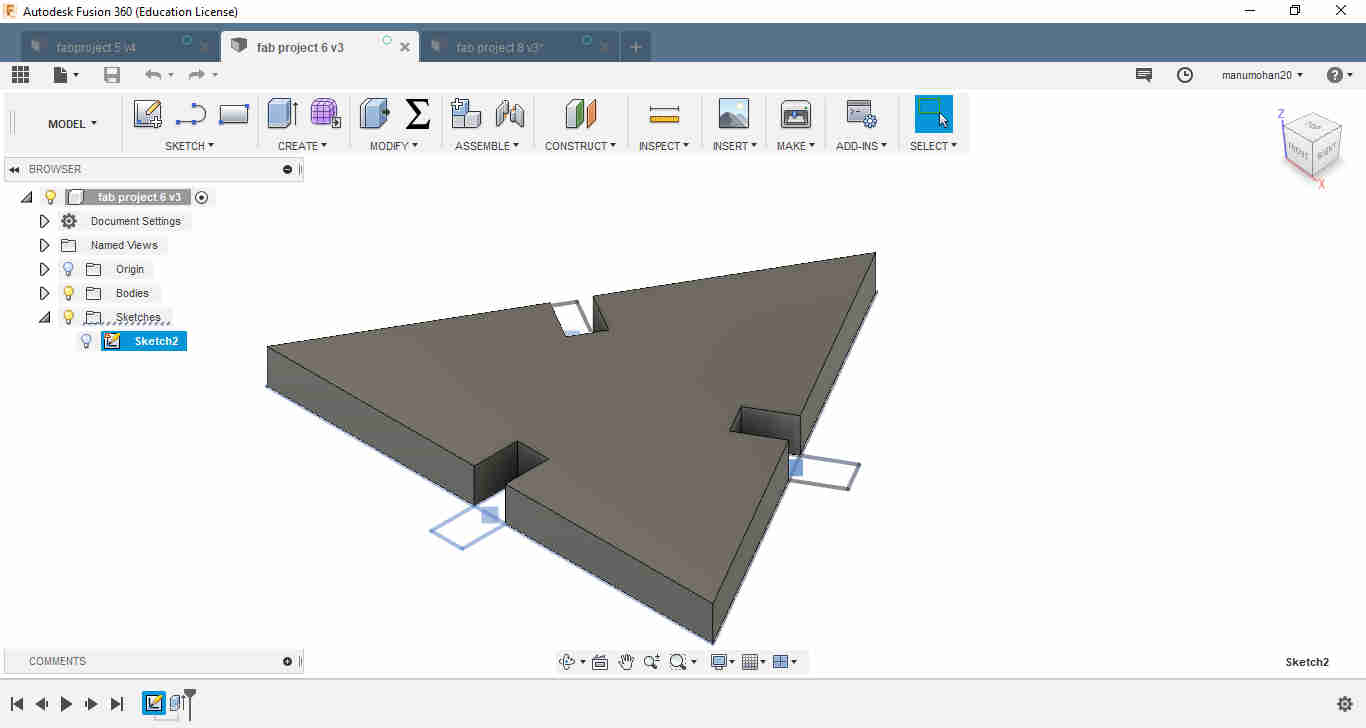Screen dimensions: 1366x728
Task: Play the design timeline
Action: pyautogui.click(x=66, y=704)
